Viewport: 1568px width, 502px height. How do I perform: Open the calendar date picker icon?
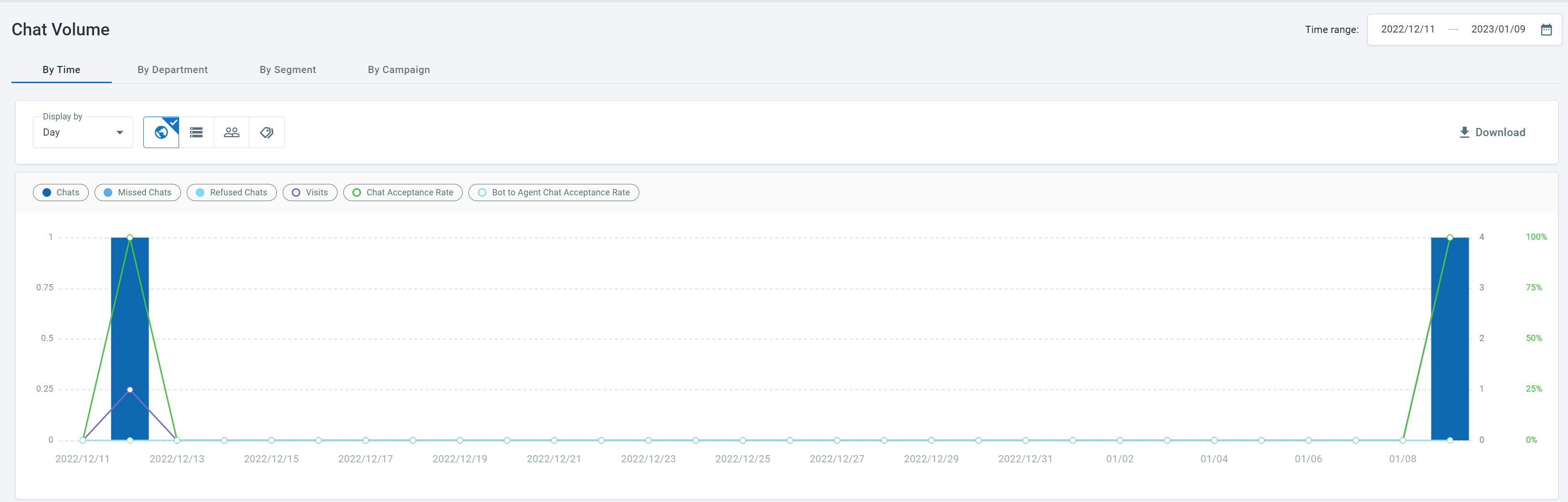[1546, 29]
